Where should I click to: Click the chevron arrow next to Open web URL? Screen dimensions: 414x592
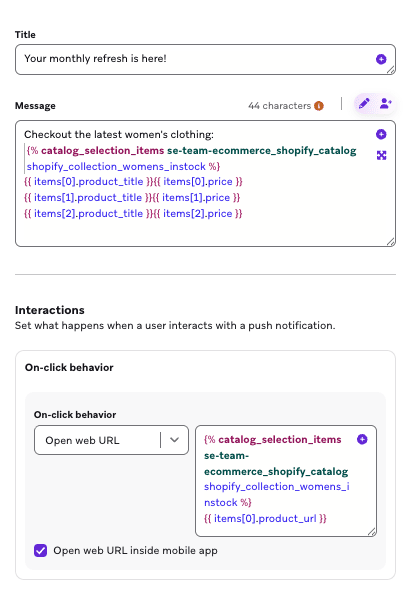tap(174, 440)
